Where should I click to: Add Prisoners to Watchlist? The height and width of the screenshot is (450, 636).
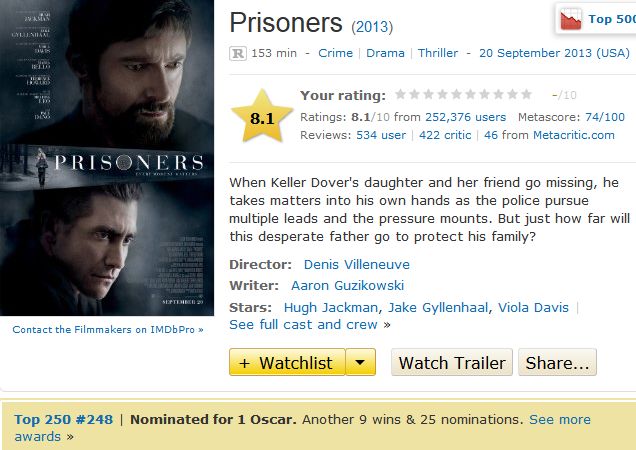[x=288, y=362]
